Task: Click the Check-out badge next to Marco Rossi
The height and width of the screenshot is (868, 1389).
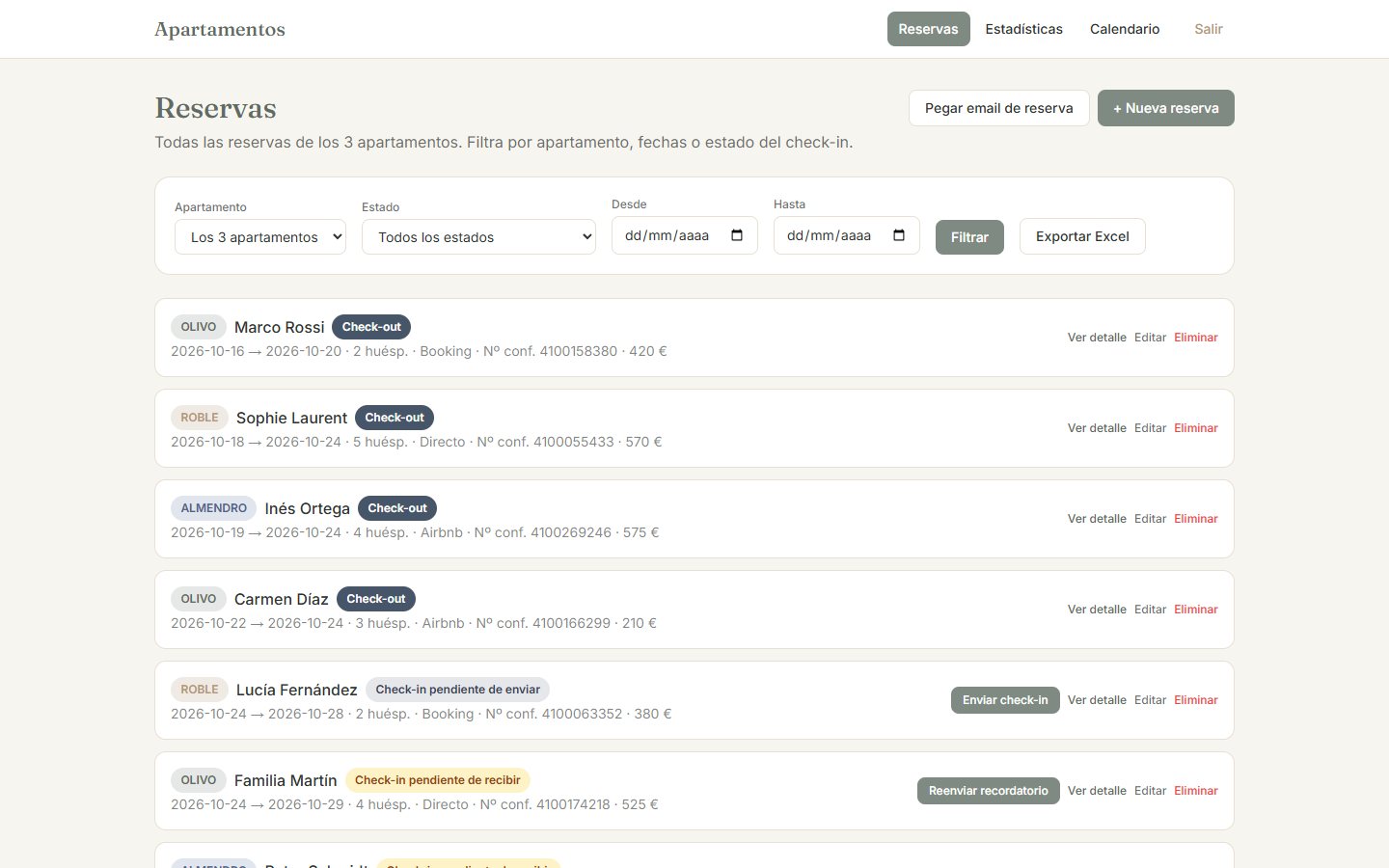Action: (x=371, y=327)
